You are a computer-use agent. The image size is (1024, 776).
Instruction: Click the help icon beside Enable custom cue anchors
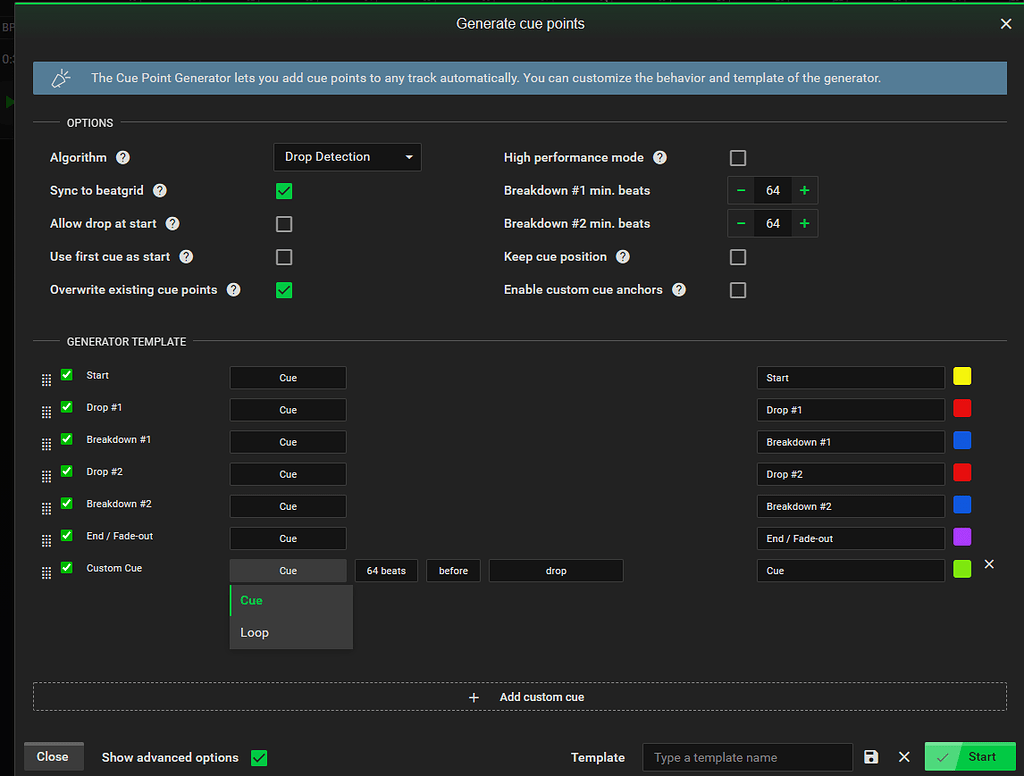tap(681, 290)
